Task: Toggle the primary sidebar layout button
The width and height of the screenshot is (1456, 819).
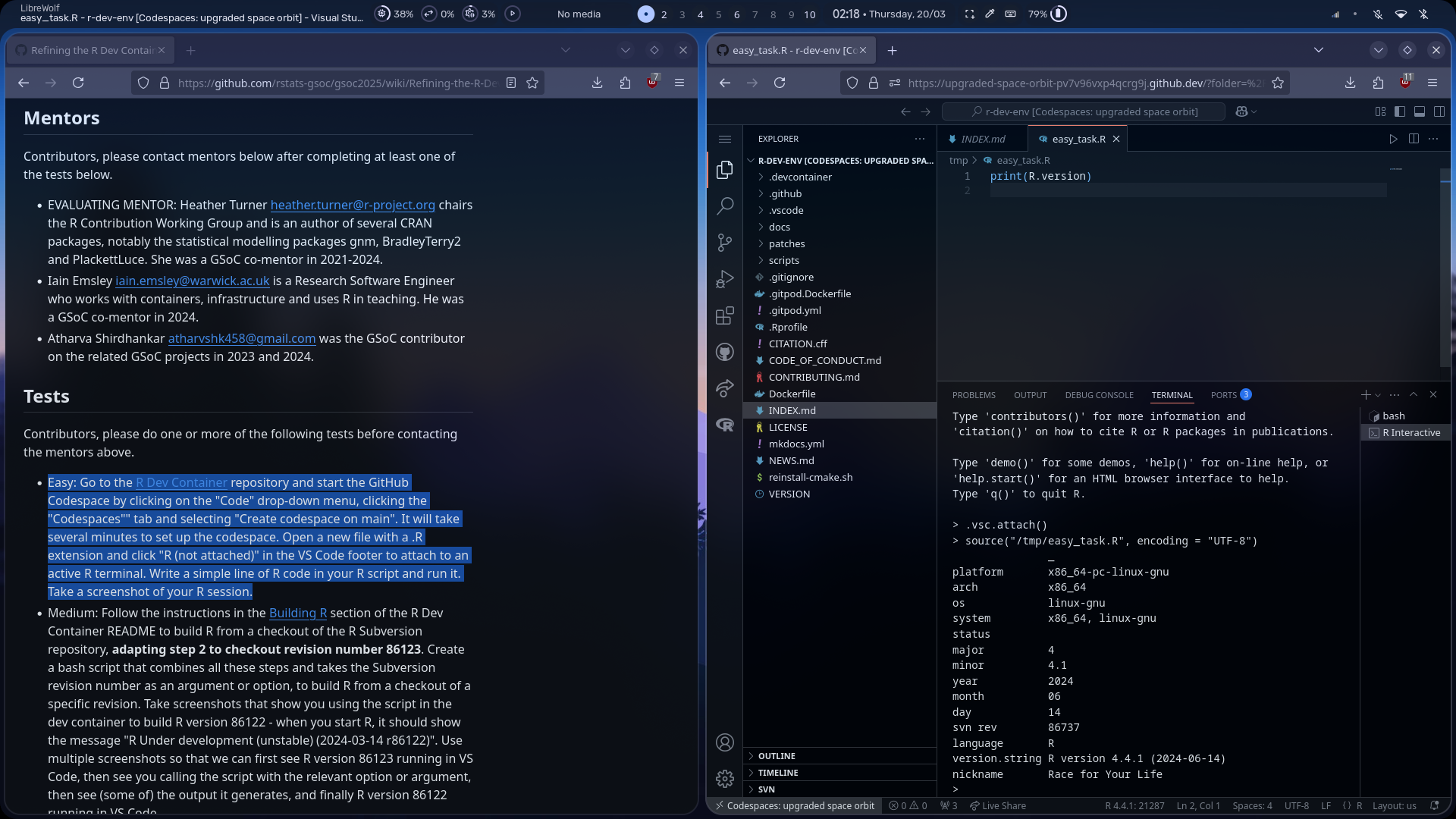Action: pyautogui.click(x=1400, y=111)
